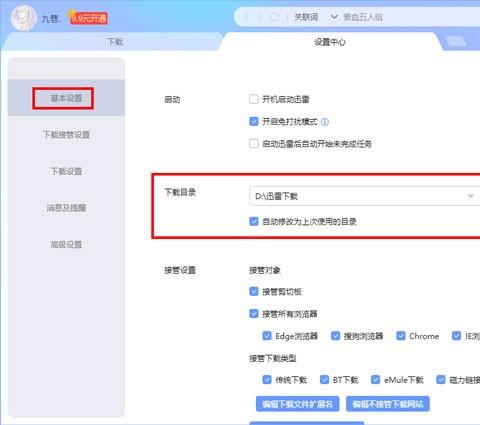The width and height of the screenshot is (480, 425).
Task: Uncheck the 开启免打扰模式 option
Action: pos(254,121)
